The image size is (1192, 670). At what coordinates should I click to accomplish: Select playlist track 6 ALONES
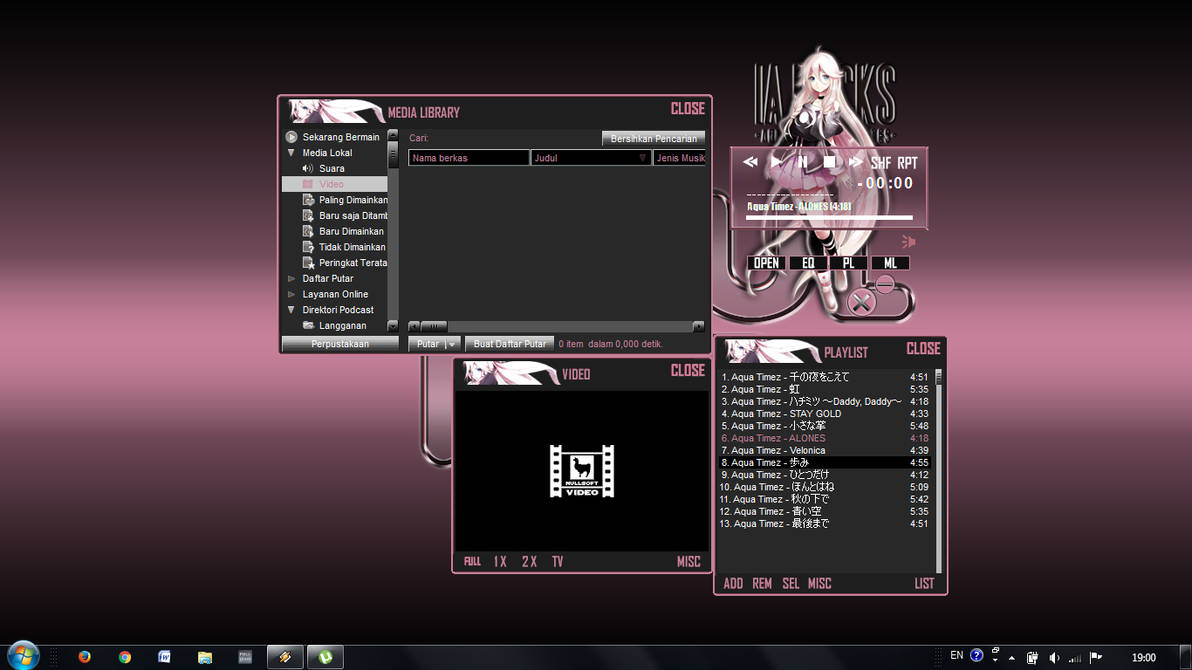pyautogui.click(x=825, y=438)
